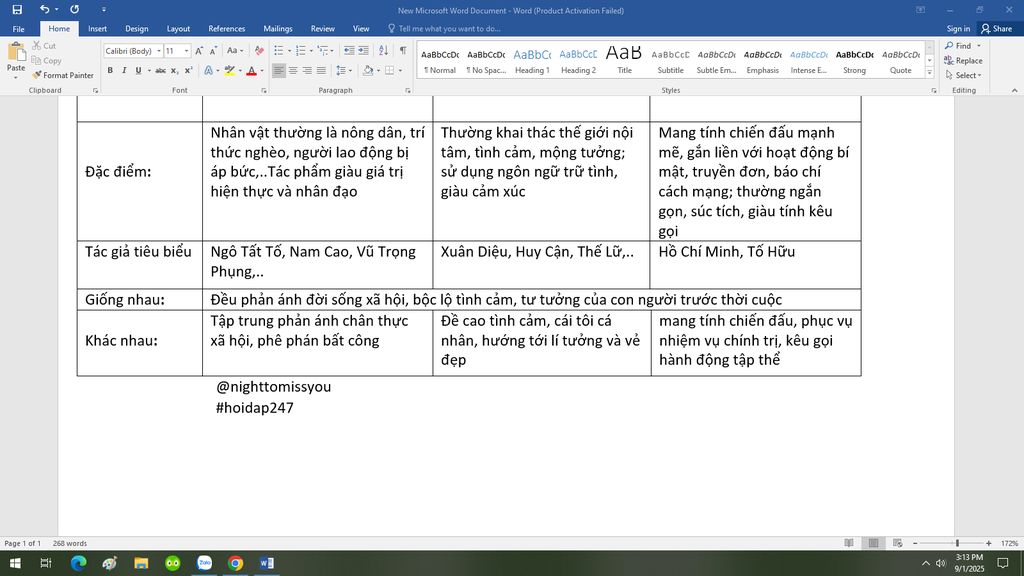Open the References tab
Screen dimensions: 1024x576
[226, 29]
